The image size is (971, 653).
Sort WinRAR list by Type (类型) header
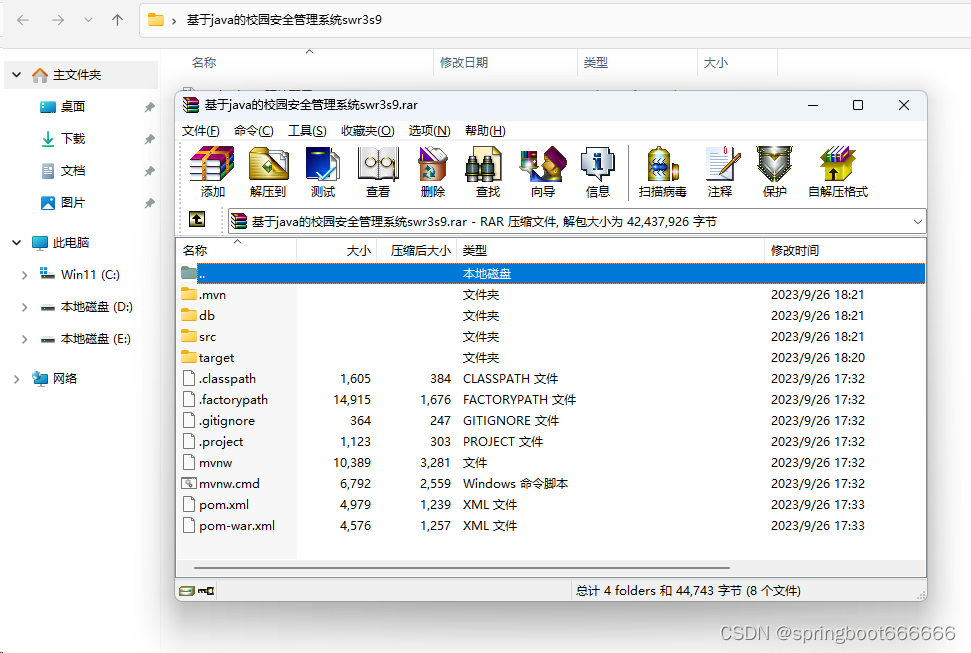pos(610,250)
